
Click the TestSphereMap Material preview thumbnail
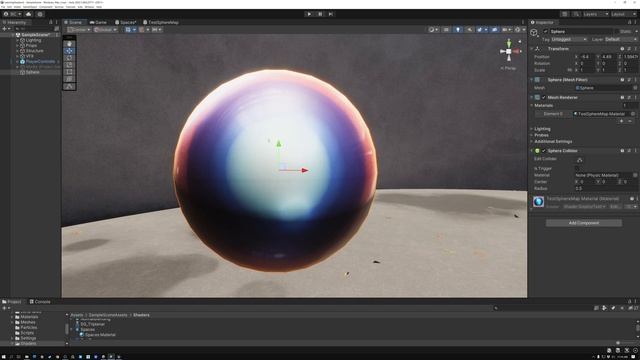[538, 202]
